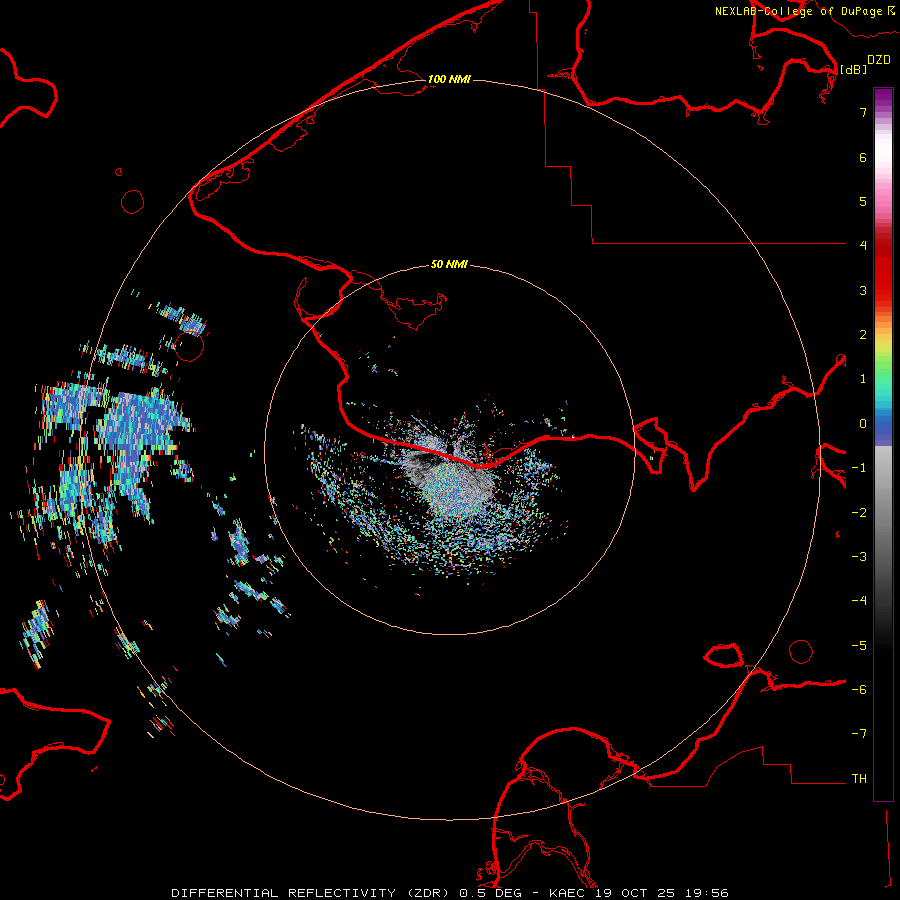Screen dimensions: 900x900
Task: Click the [dB] unit label
Action: tap(853, 69)
